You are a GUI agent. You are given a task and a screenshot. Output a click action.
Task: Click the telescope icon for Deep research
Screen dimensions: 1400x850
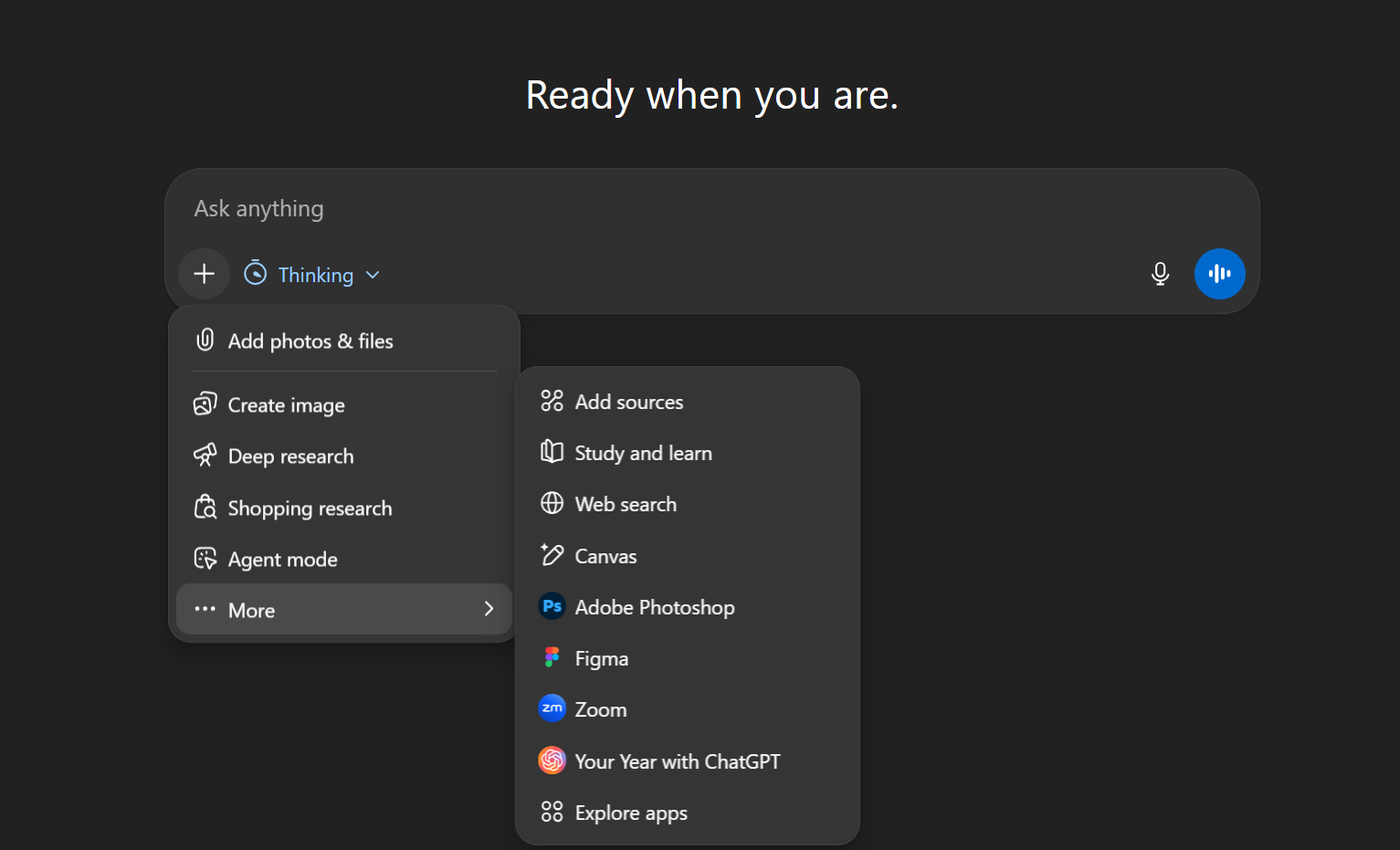click(206, 456)
